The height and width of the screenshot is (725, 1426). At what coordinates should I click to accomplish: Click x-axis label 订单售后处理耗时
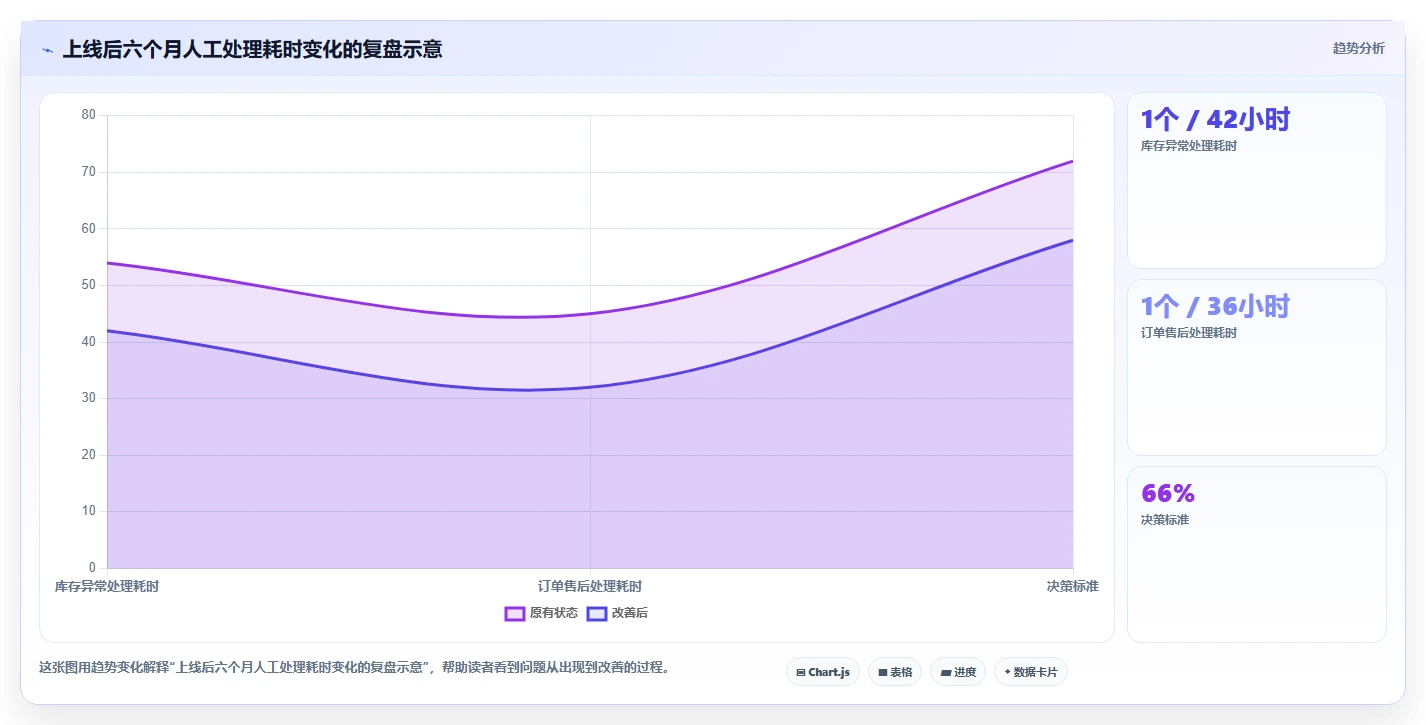[x=590, y=586]
